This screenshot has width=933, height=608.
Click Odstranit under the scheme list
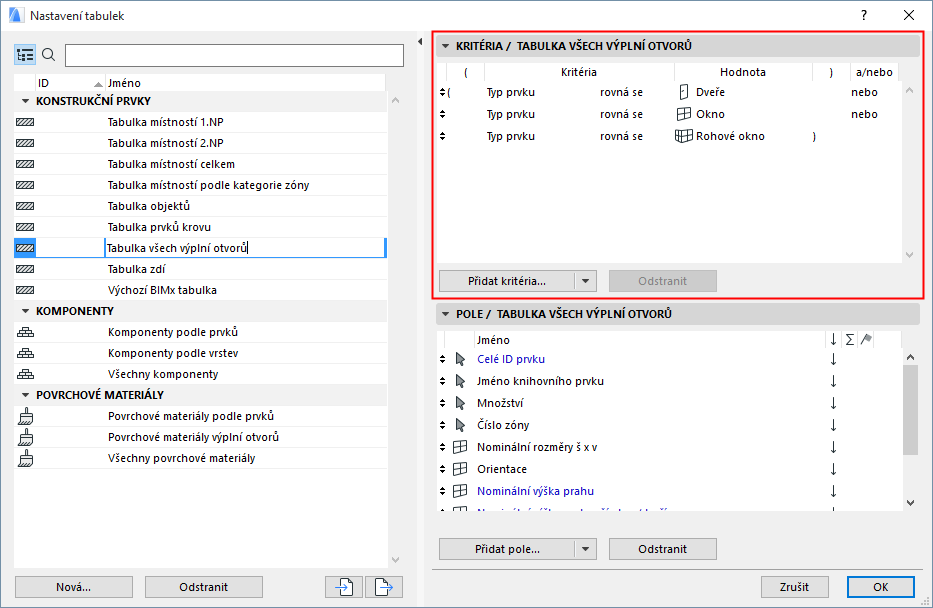203,587
